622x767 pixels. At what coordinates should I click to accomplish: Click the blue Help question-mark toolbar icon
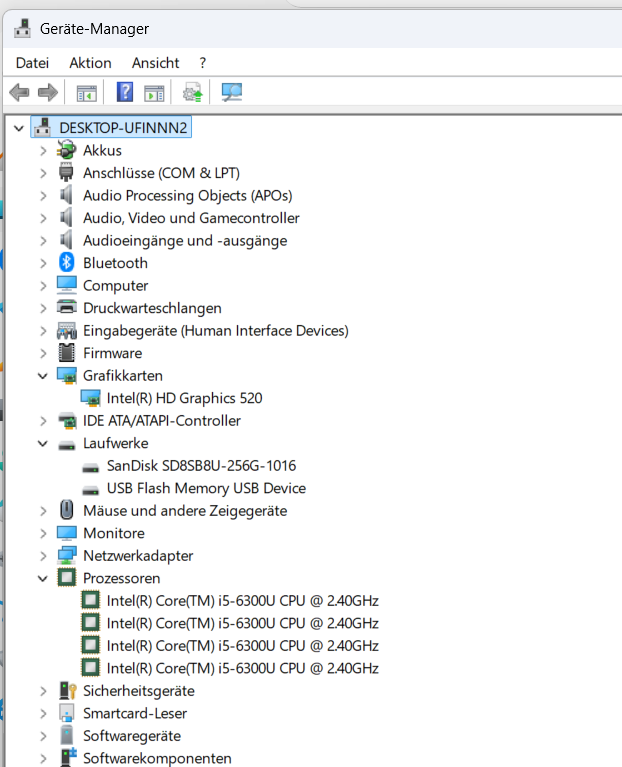click(x=125, y=92)
